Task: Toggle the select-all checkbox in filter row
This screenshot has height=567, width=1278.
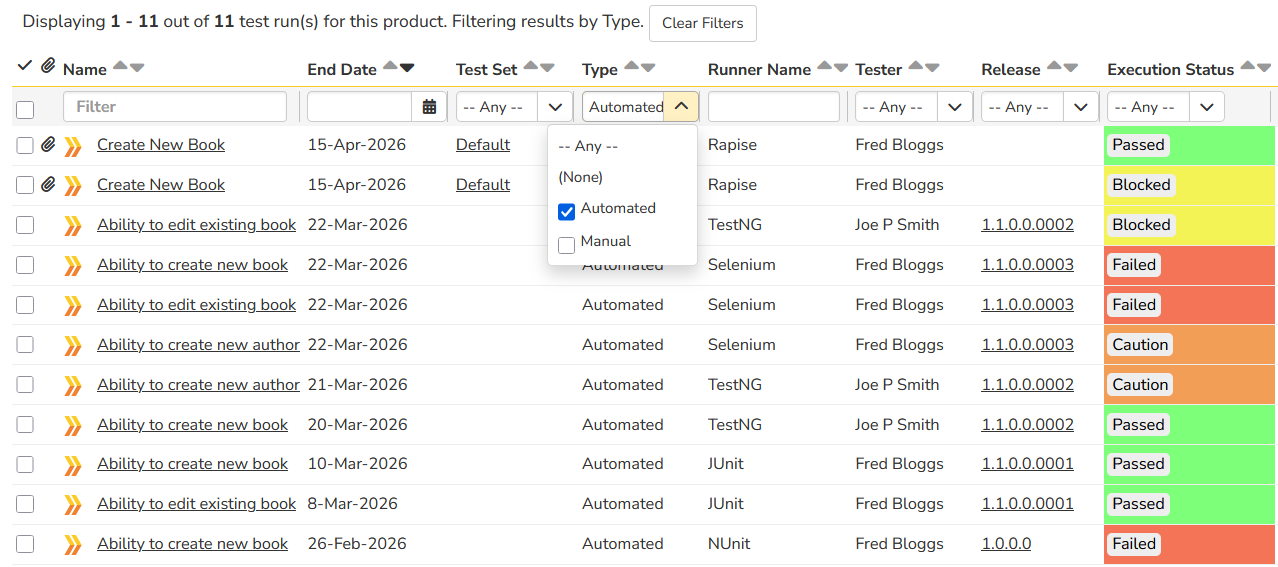Action: pyautogui.click(x=25, y=110)
